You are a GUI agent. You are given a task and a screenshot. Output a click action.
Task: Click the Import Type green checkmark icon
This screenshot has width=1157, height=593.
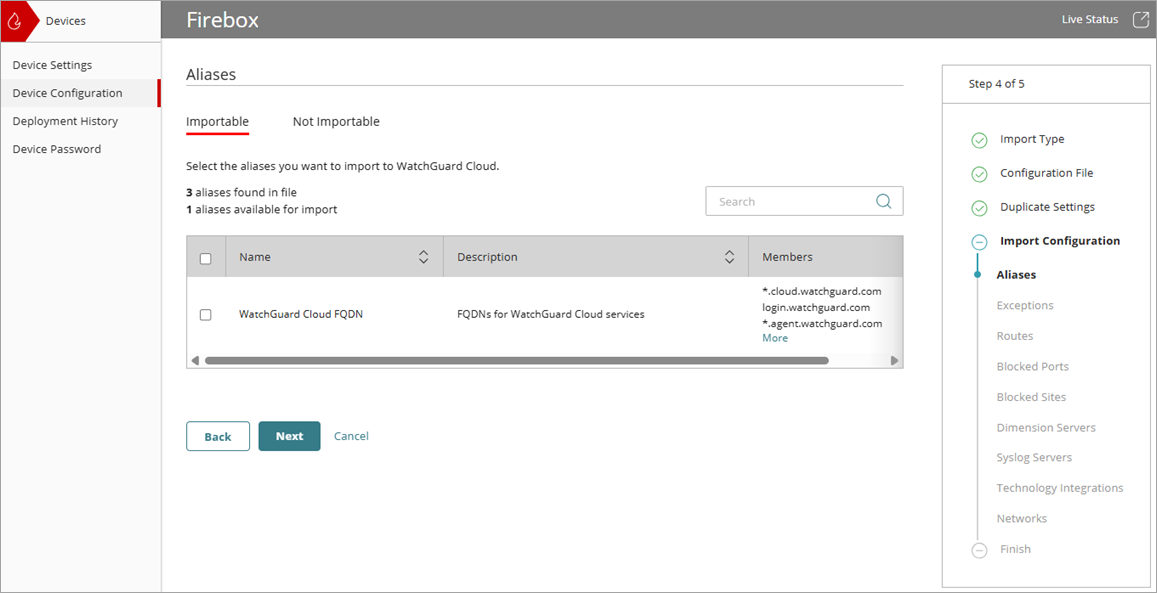pyautogui.click(x=979, y=140)
